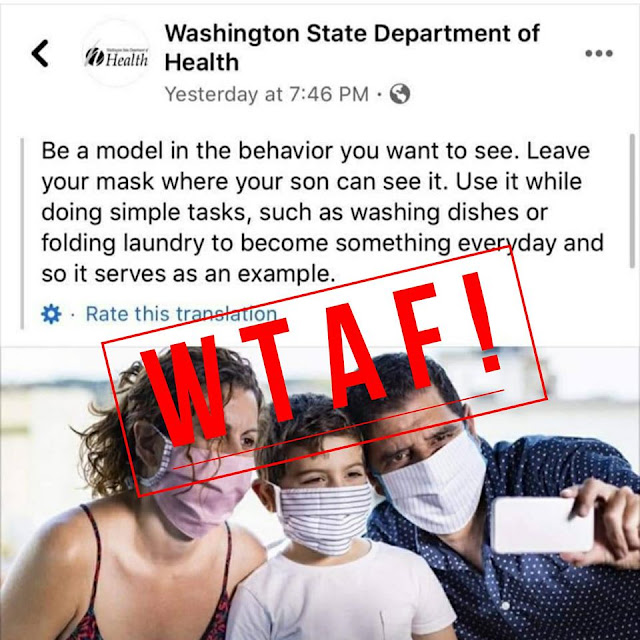The width and height of the screenshot is (640, 640).
Task: Click the Rate this translation link
Action: (181, 314)
